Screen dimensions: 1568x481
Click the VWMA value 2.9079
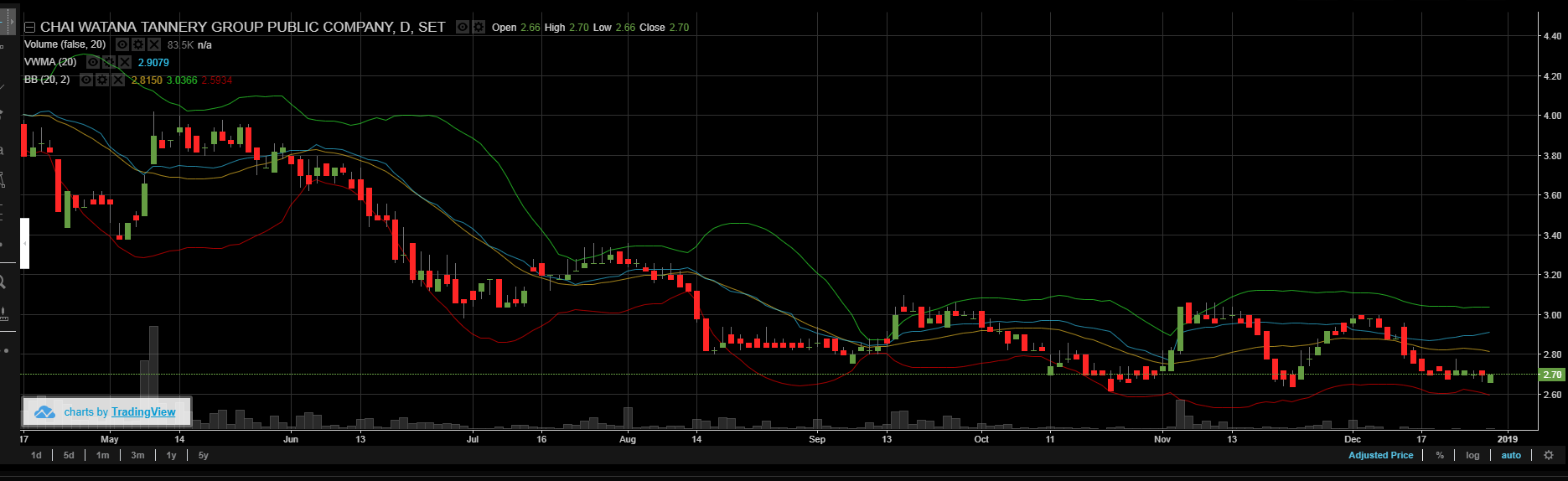[153, 63]
